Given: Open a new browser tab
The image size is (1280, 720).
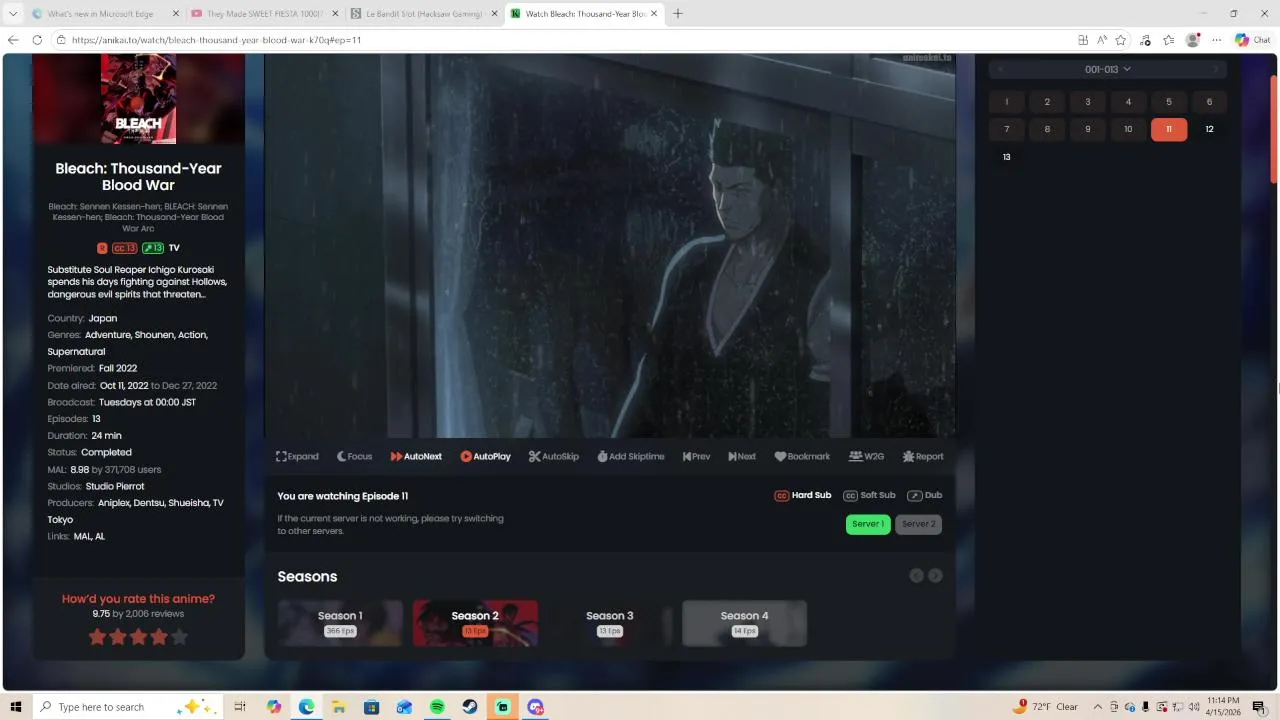Looking at the screenshot, I should click(x=677, y=14).
